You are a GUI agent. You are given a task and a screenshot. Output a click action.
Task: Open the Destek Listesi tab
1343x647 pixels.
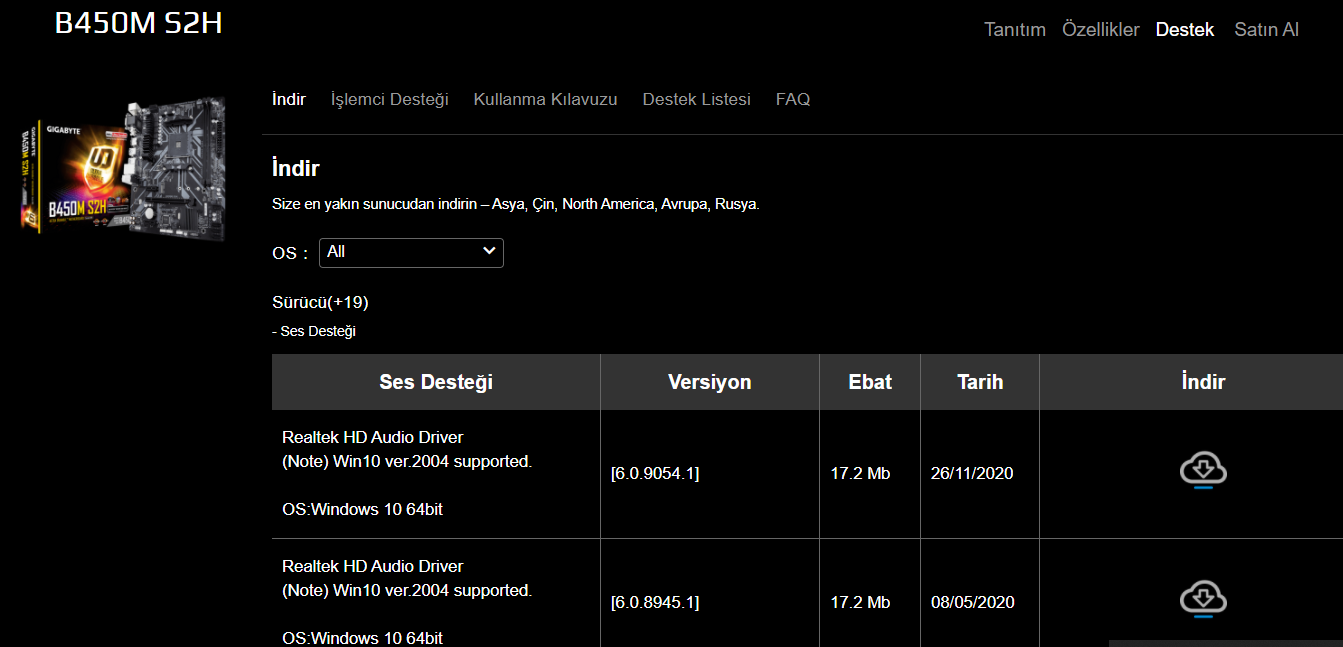coord(696,99)
